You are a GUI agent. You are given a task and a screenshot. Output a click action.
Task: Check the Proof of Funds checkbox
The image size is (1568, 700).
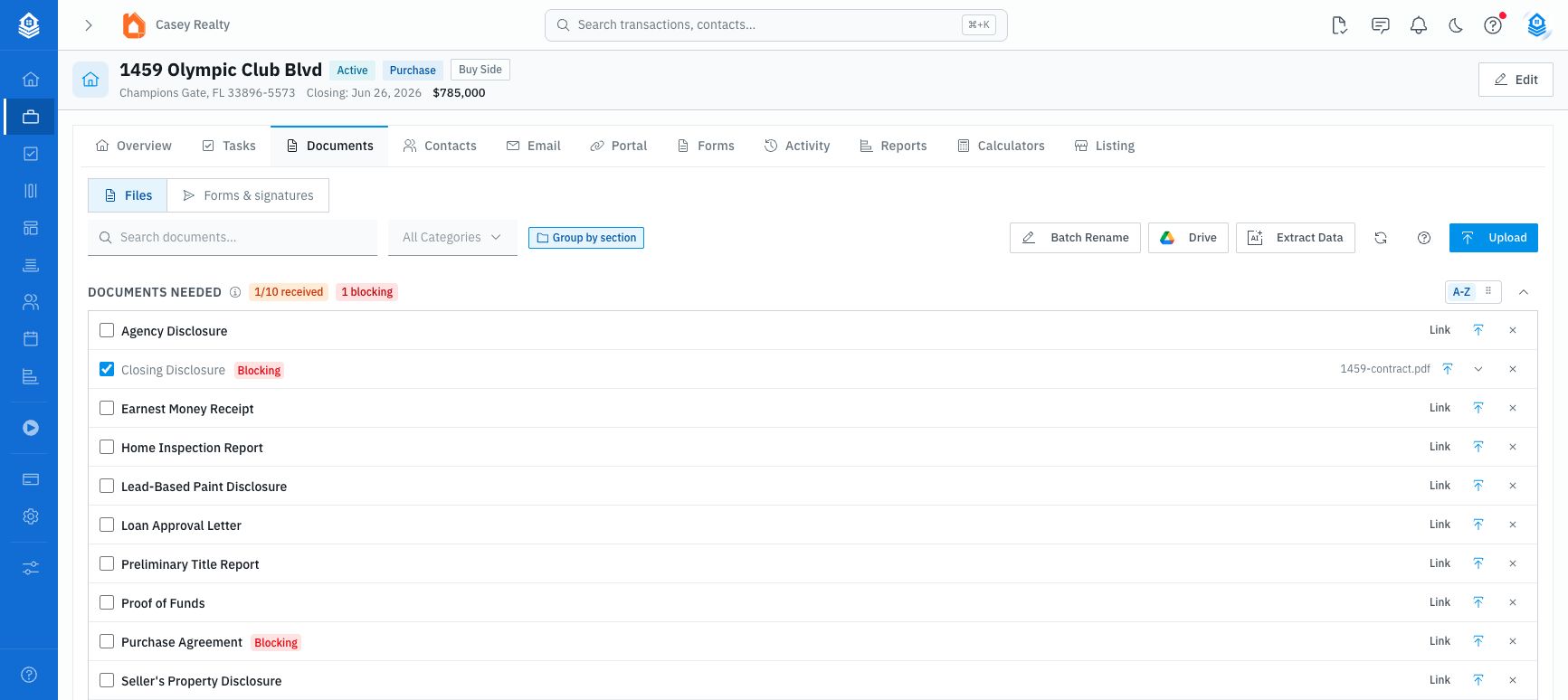(x=107, y=602)
